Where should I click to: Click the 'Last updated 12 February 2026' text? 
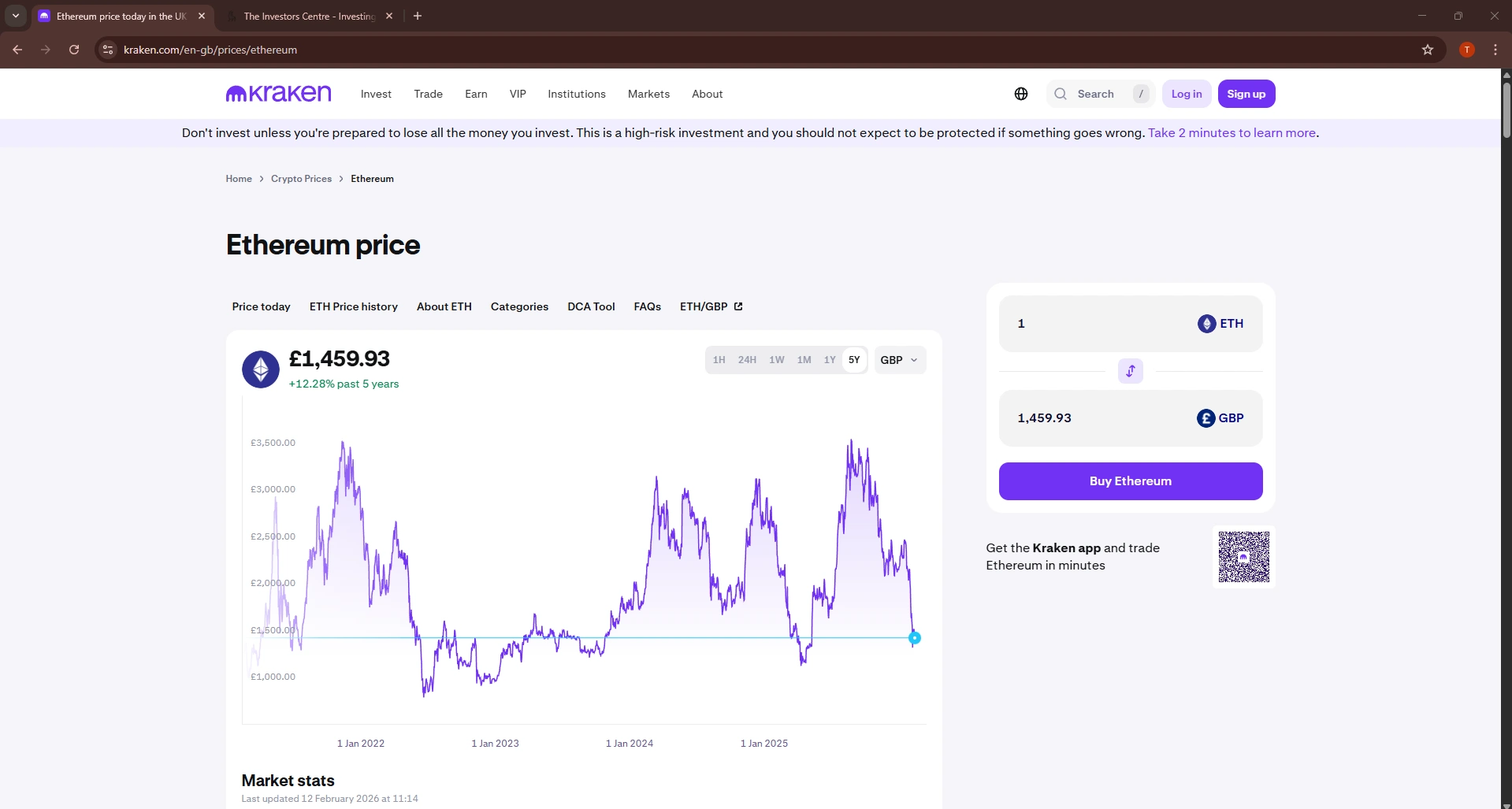[x=329, y=799]
